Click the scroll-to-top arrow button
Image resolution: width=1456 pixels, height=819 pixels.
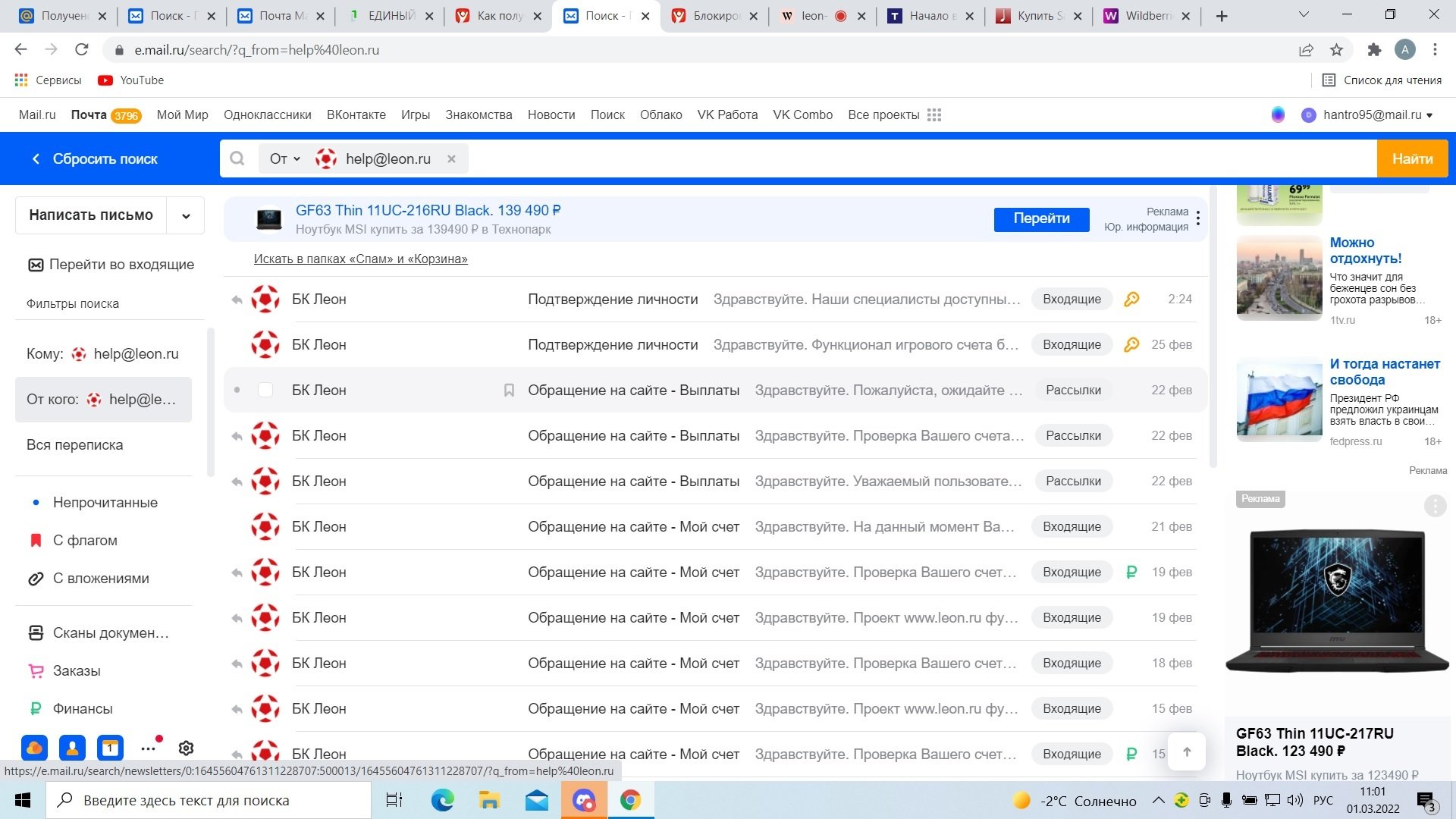pos(1187,752)
